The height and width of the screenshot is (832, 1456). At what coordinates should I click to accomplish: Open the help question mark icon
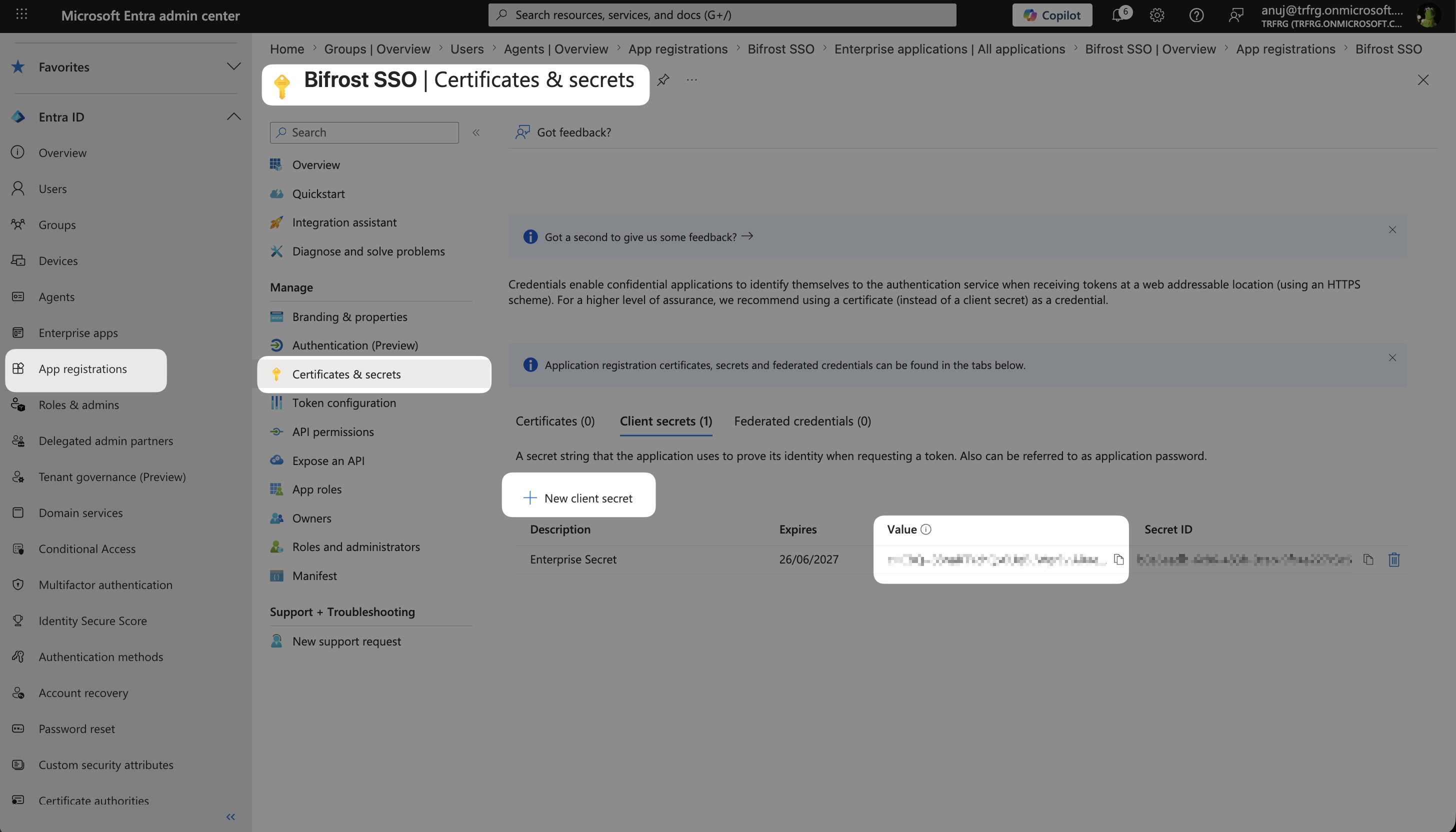[1196, 15]
